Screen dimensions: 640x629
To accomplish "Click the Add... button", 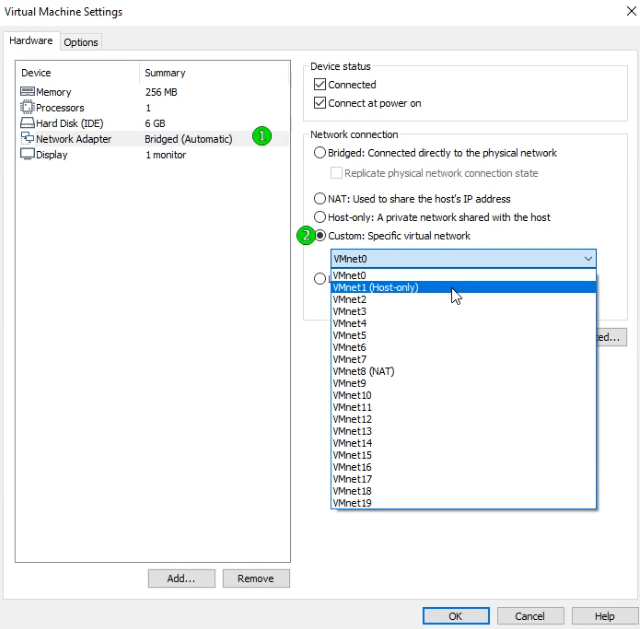I will [181, 578].
